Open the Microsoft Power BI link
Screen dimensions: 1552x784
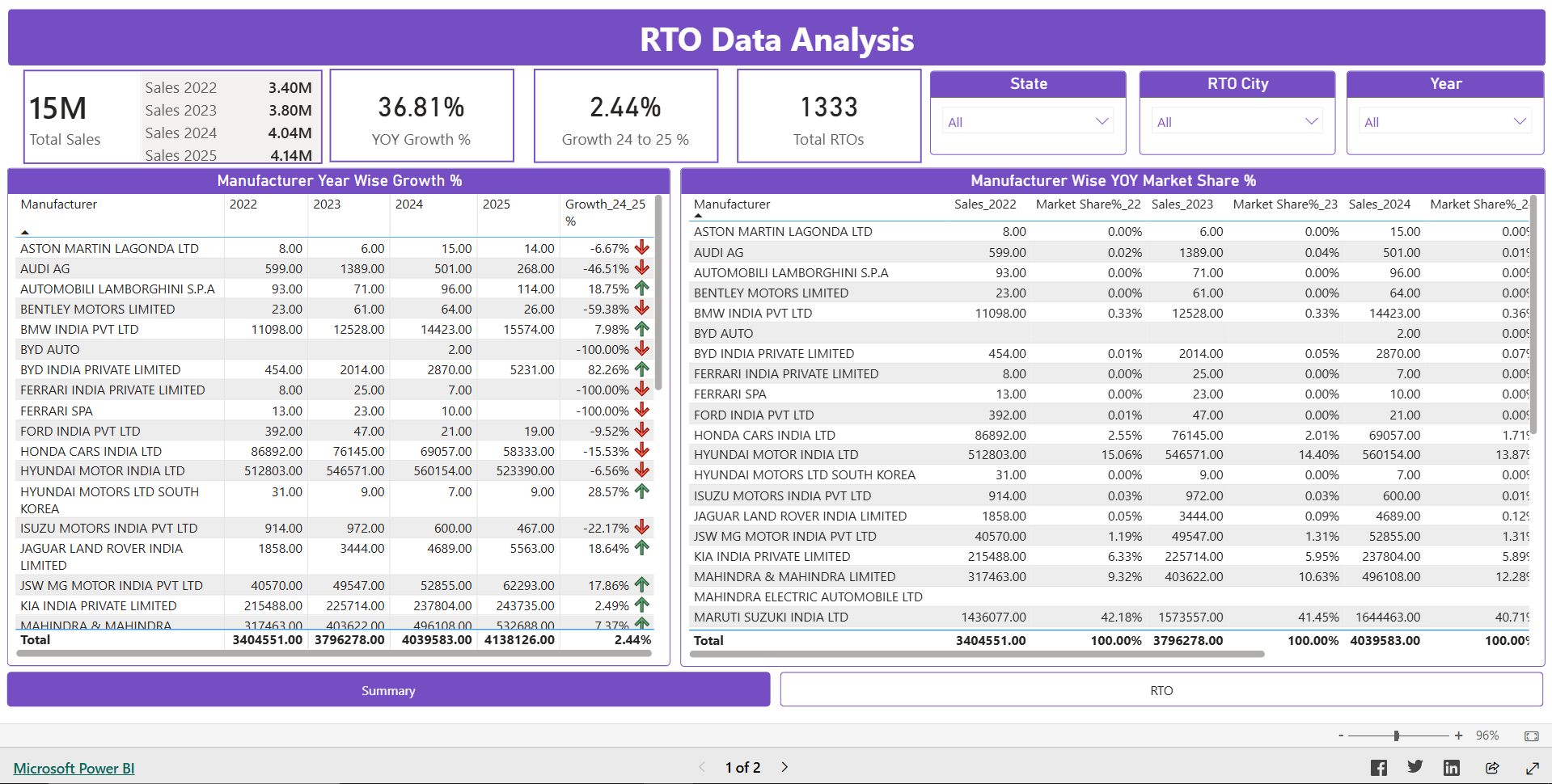(74, 768)
